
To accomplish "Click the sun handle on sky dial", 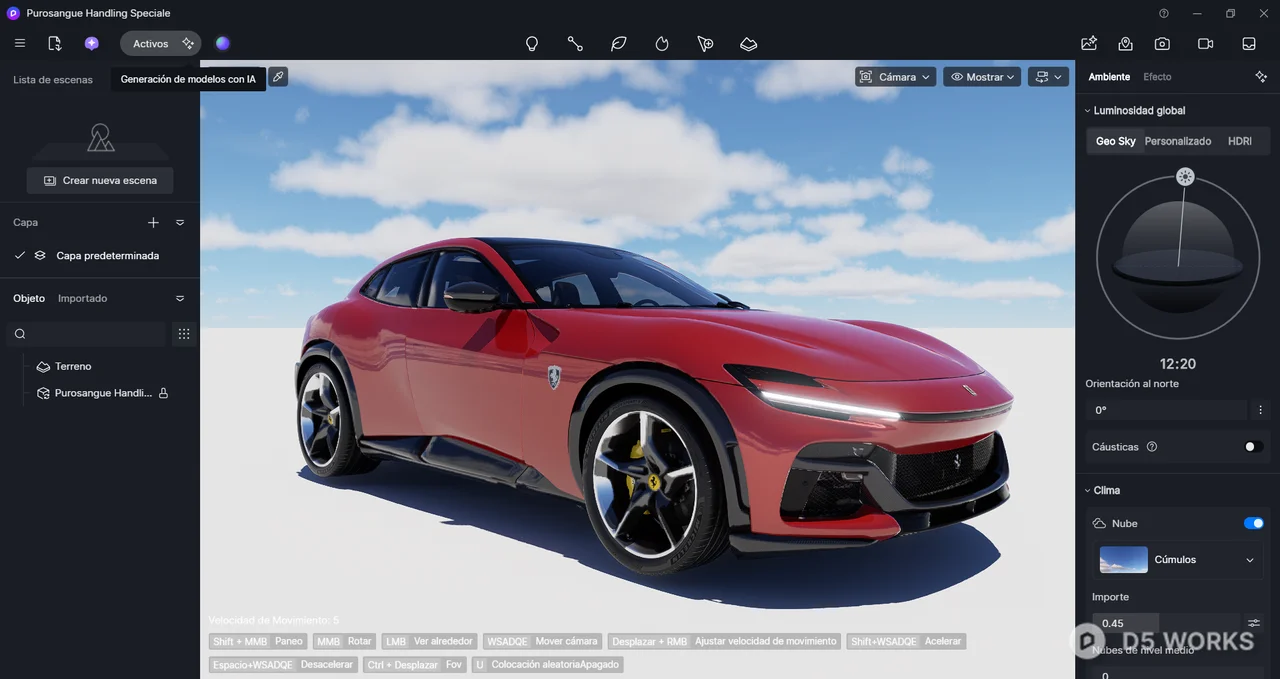I will (1185, 177).
